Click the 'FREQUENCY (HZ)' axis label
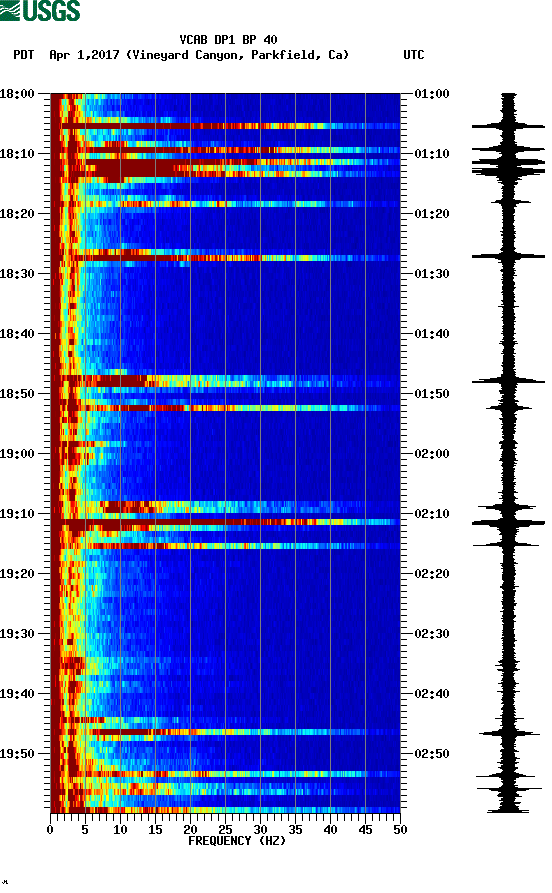Image resolution: width=552 pixels, height=893 pixels. (236, 841)
